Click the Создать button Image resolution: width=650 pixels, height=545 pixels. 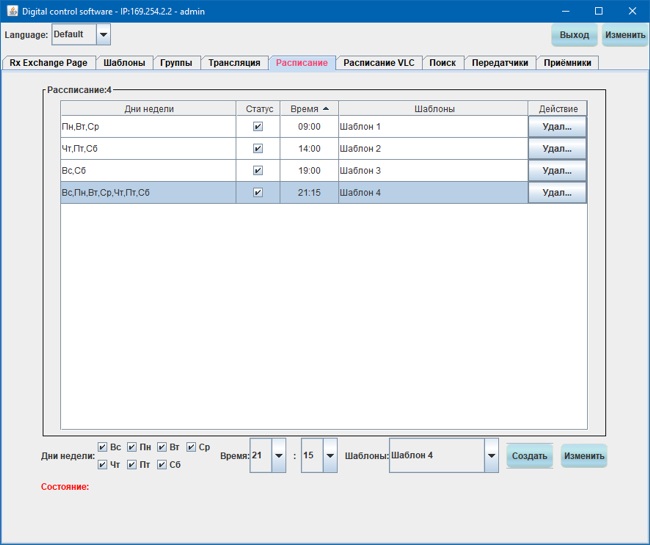529,456
